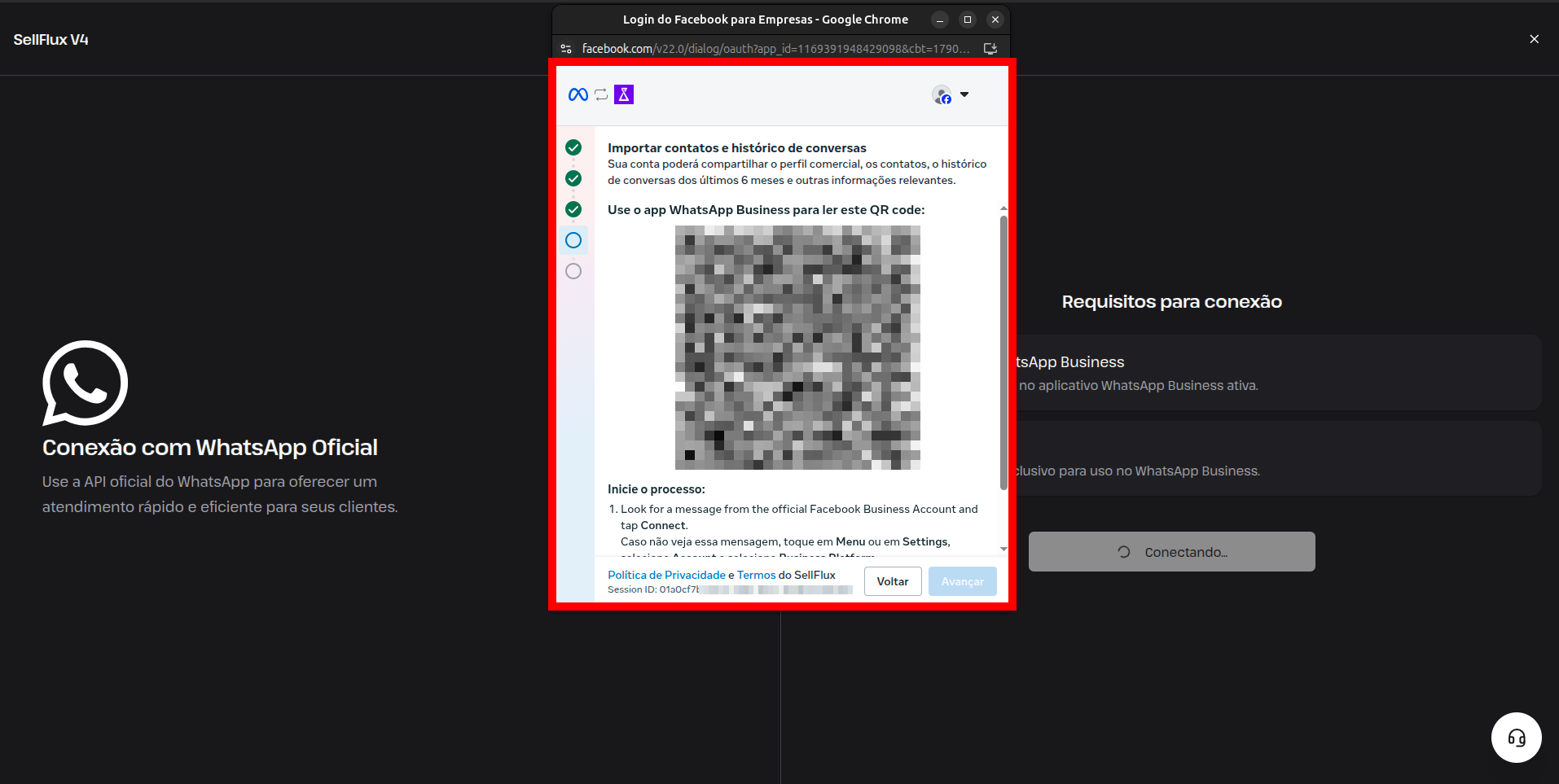Click the popup vertical scrollbar
The height and width of the screenshot is (784, 1559).
[1003, 353]
